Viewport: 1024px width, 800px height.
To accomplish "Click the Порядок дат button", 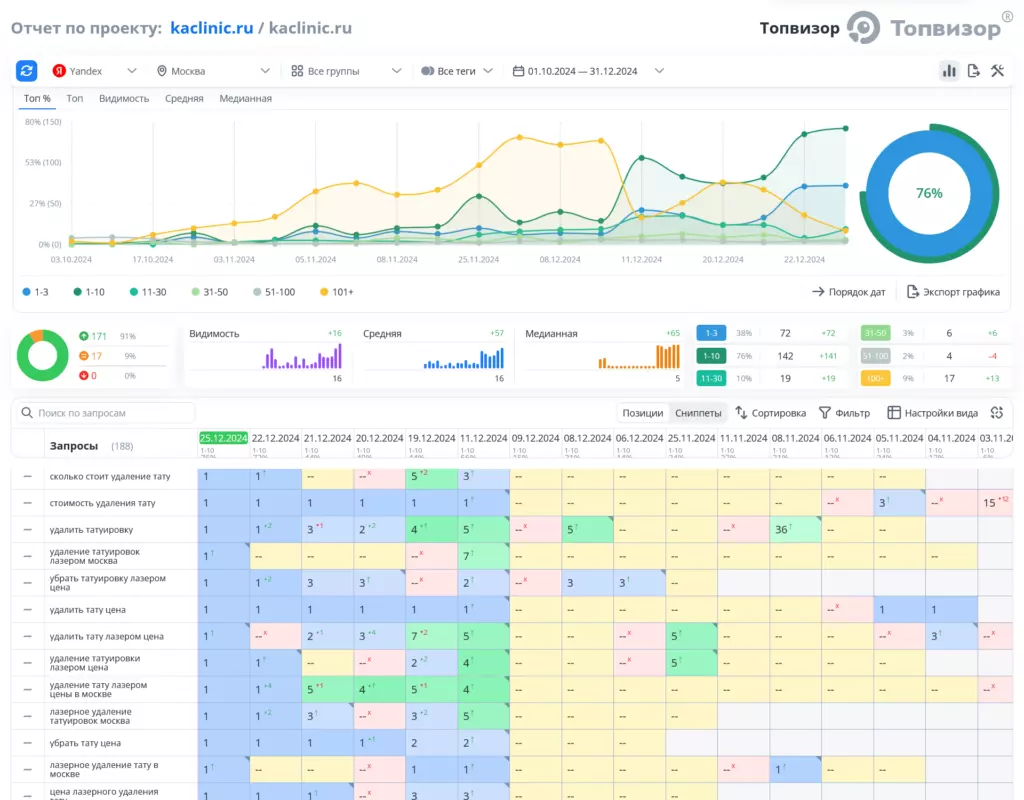I will pos(848,292).
